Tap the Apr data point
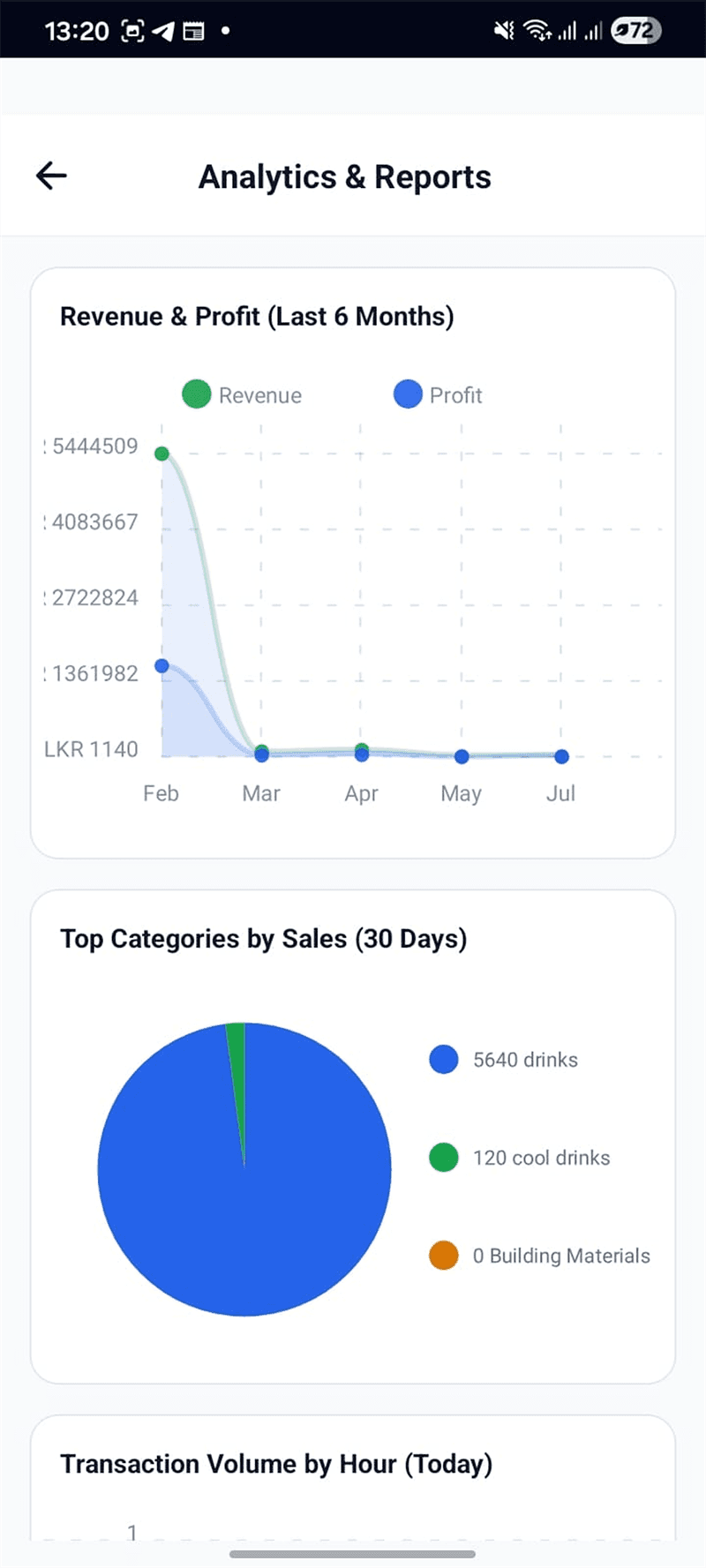 click(x=362, y=753)
